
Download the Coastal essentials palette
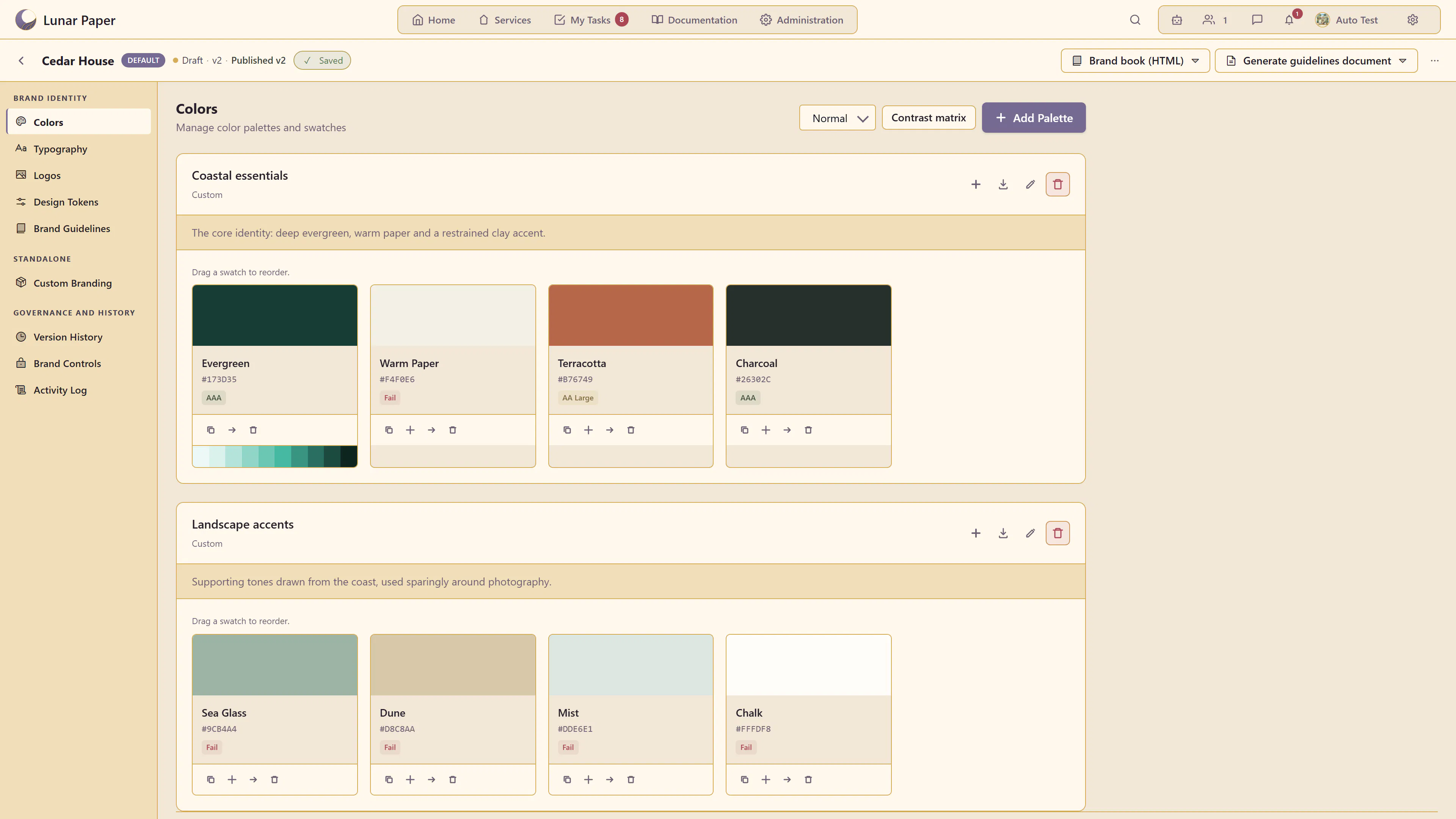1003,184
